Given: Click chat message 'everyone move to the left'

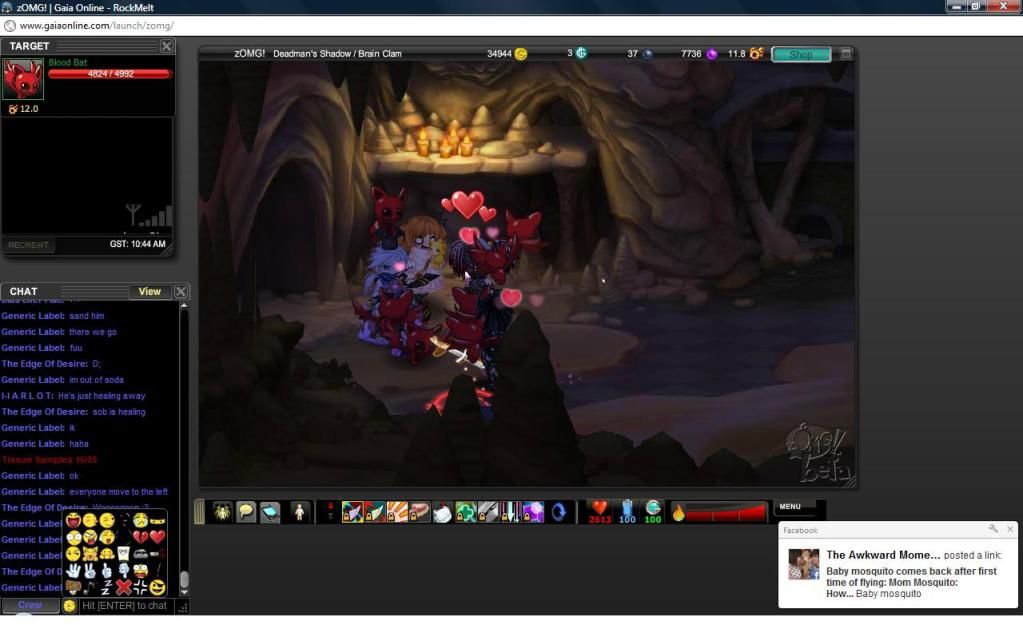Looking at the screenshot, I should click(x=118, y=492).
